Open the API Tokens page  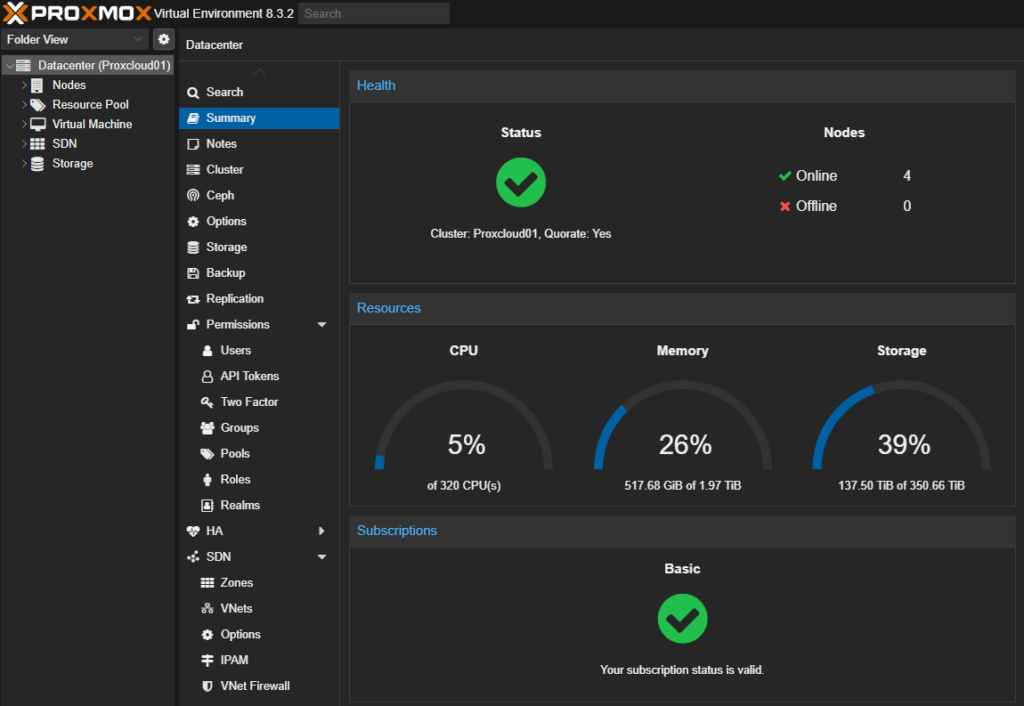tap(249, 376)
